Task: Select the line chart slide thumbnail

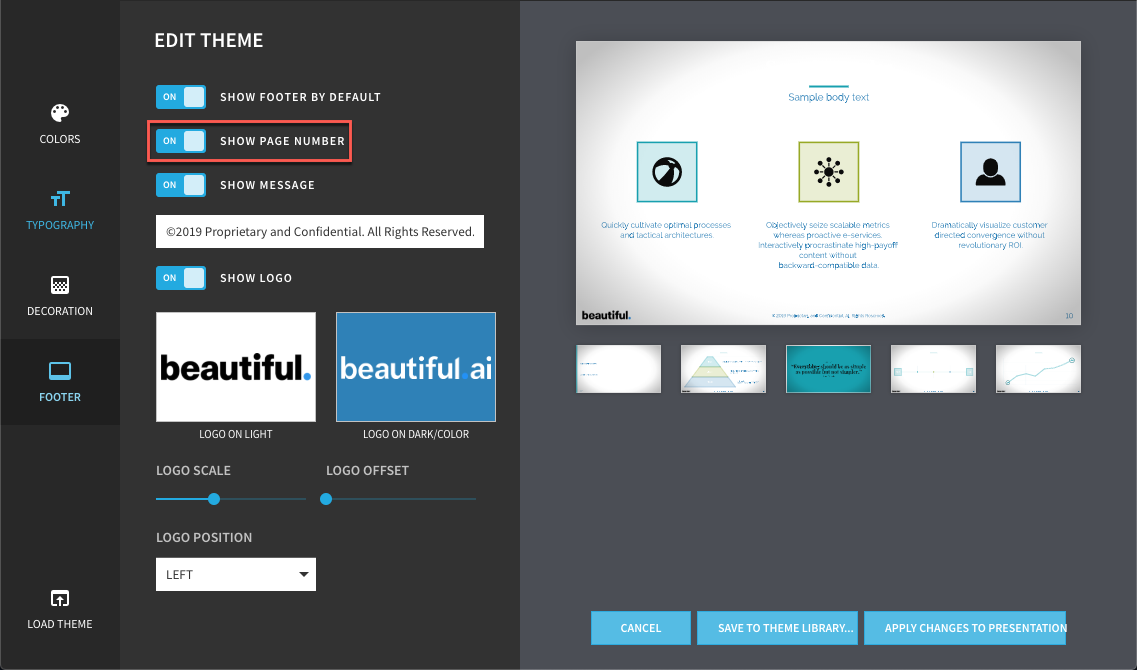Action: coord(1038,369)
